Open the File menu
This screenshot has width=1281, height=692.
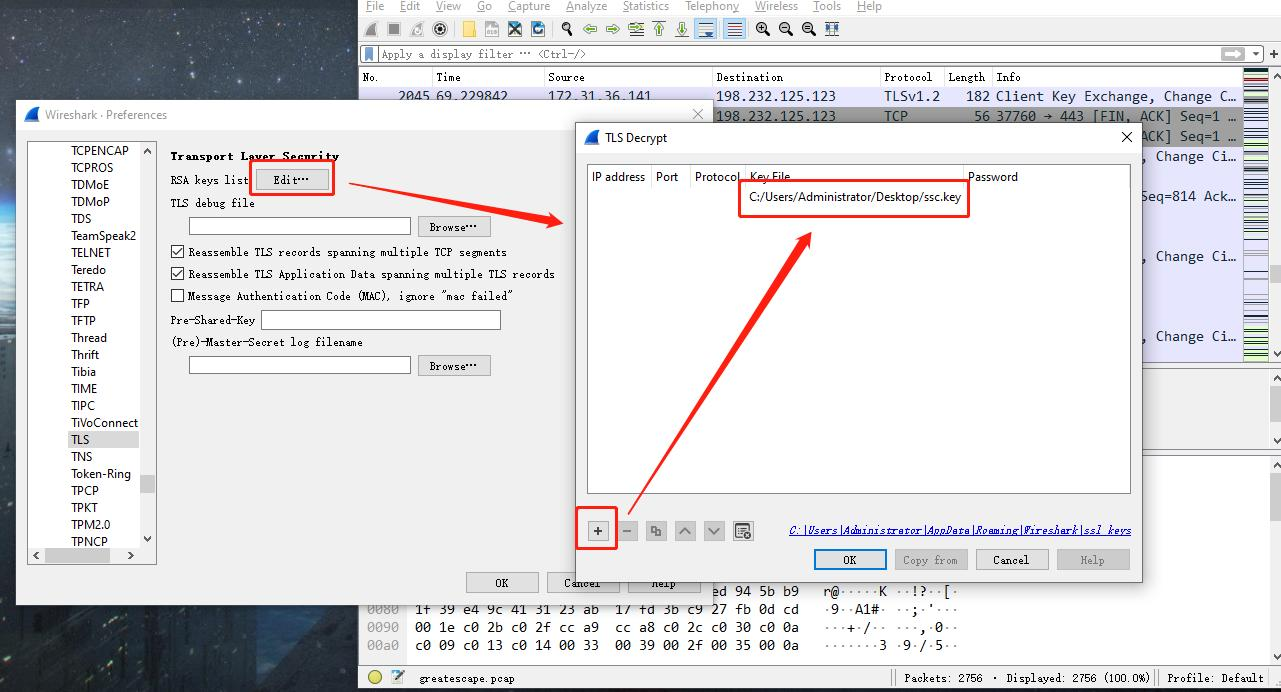pos(375,6)
